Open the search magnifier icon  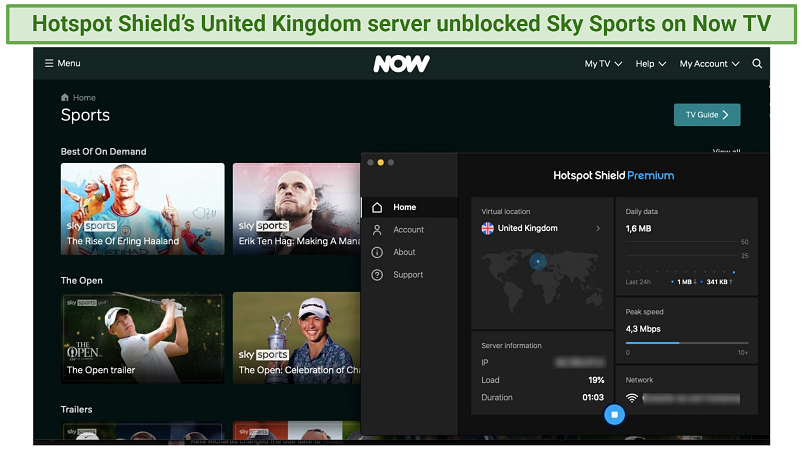(757, 64)
